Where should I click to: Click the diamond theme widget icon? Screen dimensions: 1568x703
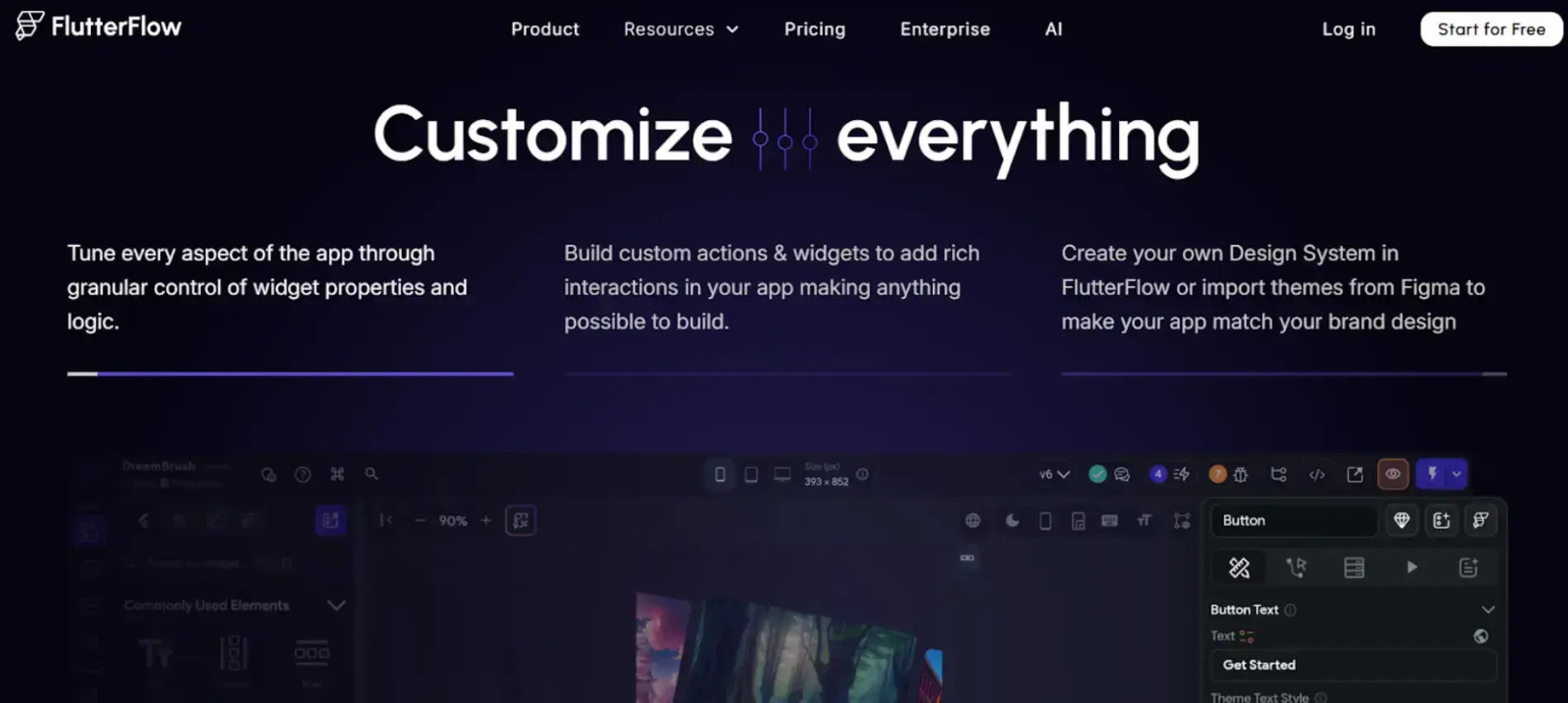(1402, 520)
